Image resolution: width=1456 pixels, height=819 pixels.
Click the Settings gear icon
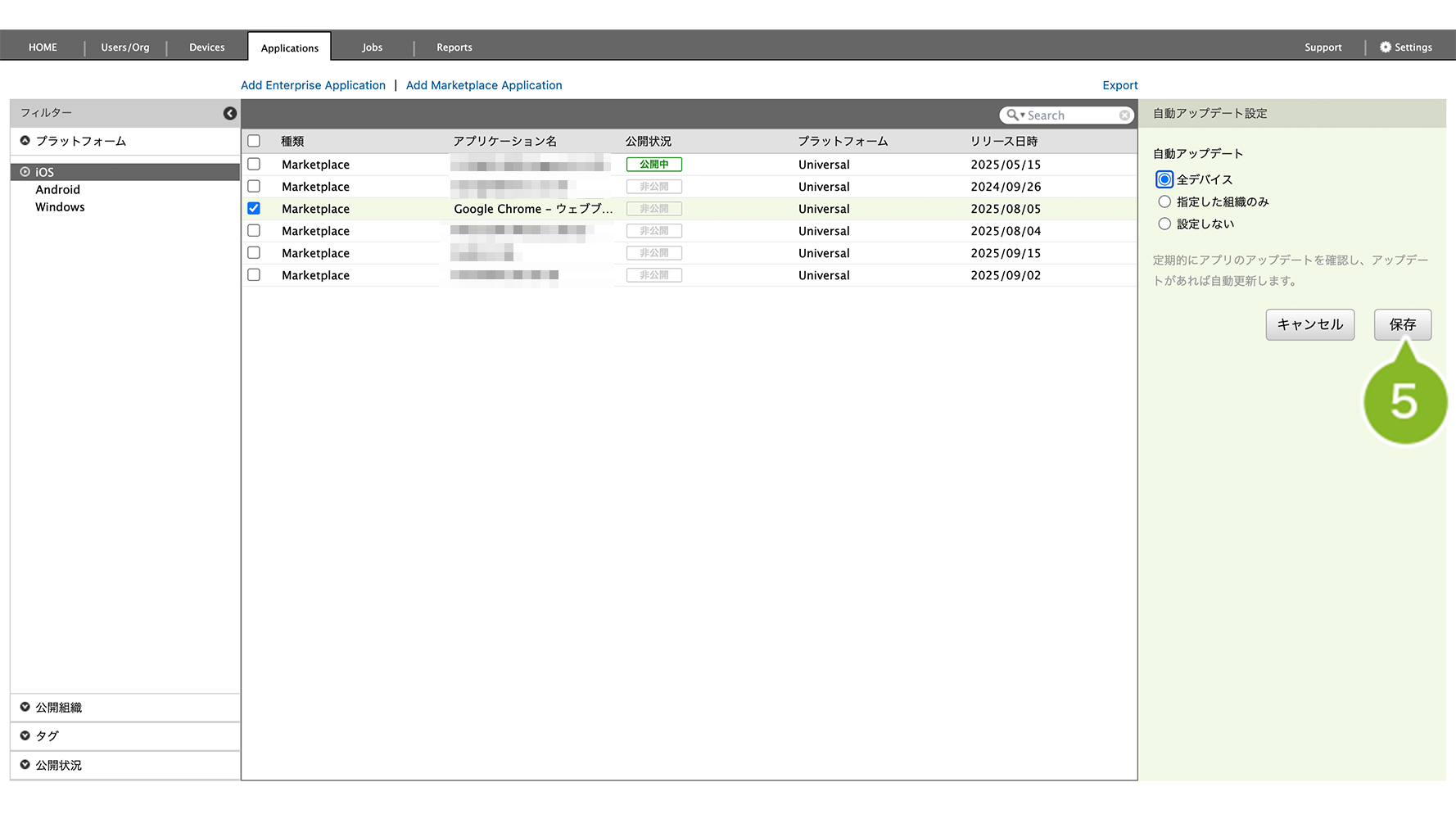tap(1386, 48)
